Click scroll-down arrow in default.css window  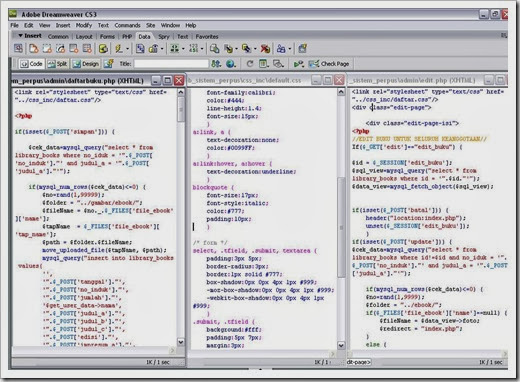[341, 345]
